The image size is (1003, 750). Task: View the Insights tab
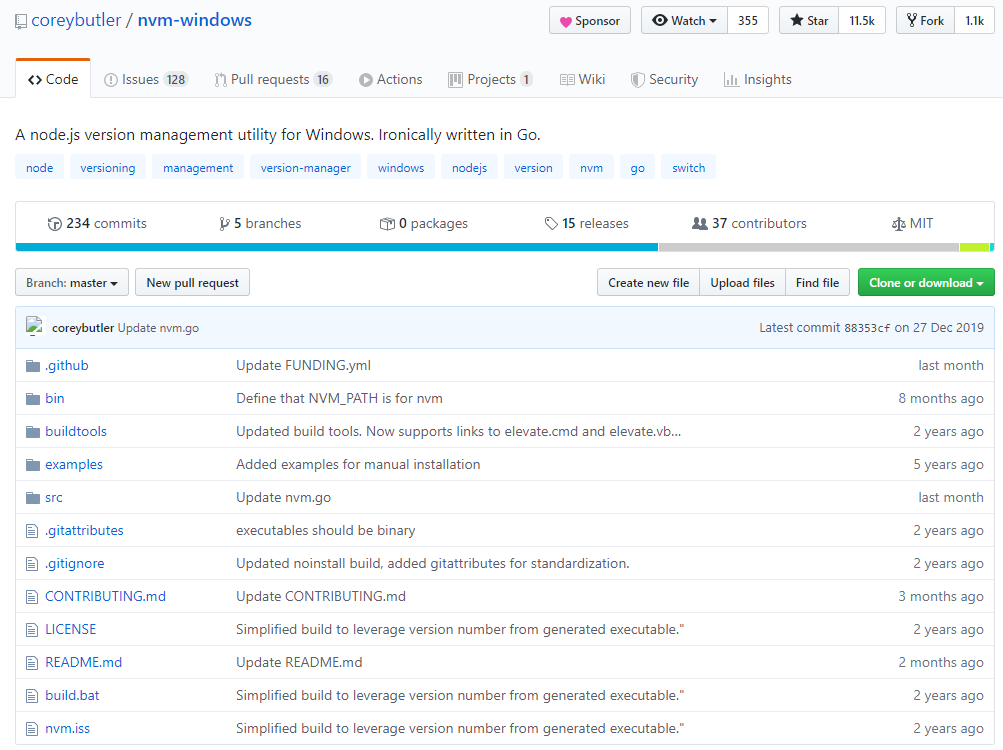757,79
